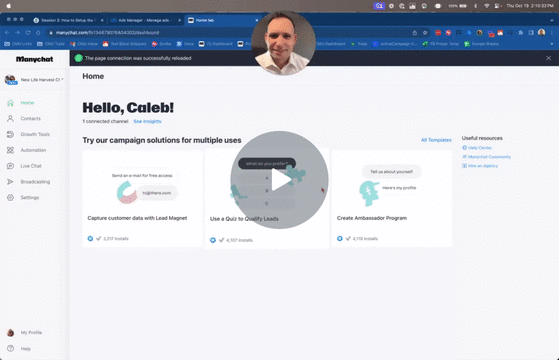
Task: Bookmark this page with the star icon
Action: click(425, 32)
